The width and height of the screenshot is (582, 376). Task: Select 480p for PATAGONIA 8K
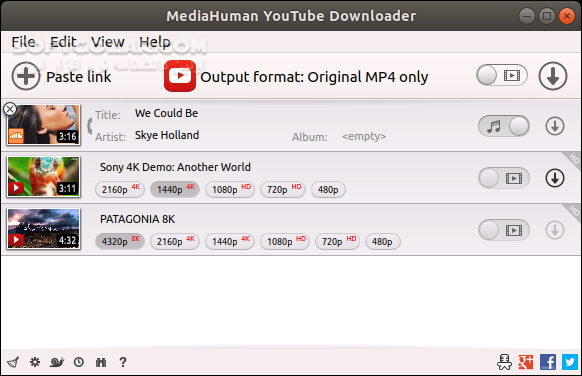pyautogui.click(x=383, y=242)
